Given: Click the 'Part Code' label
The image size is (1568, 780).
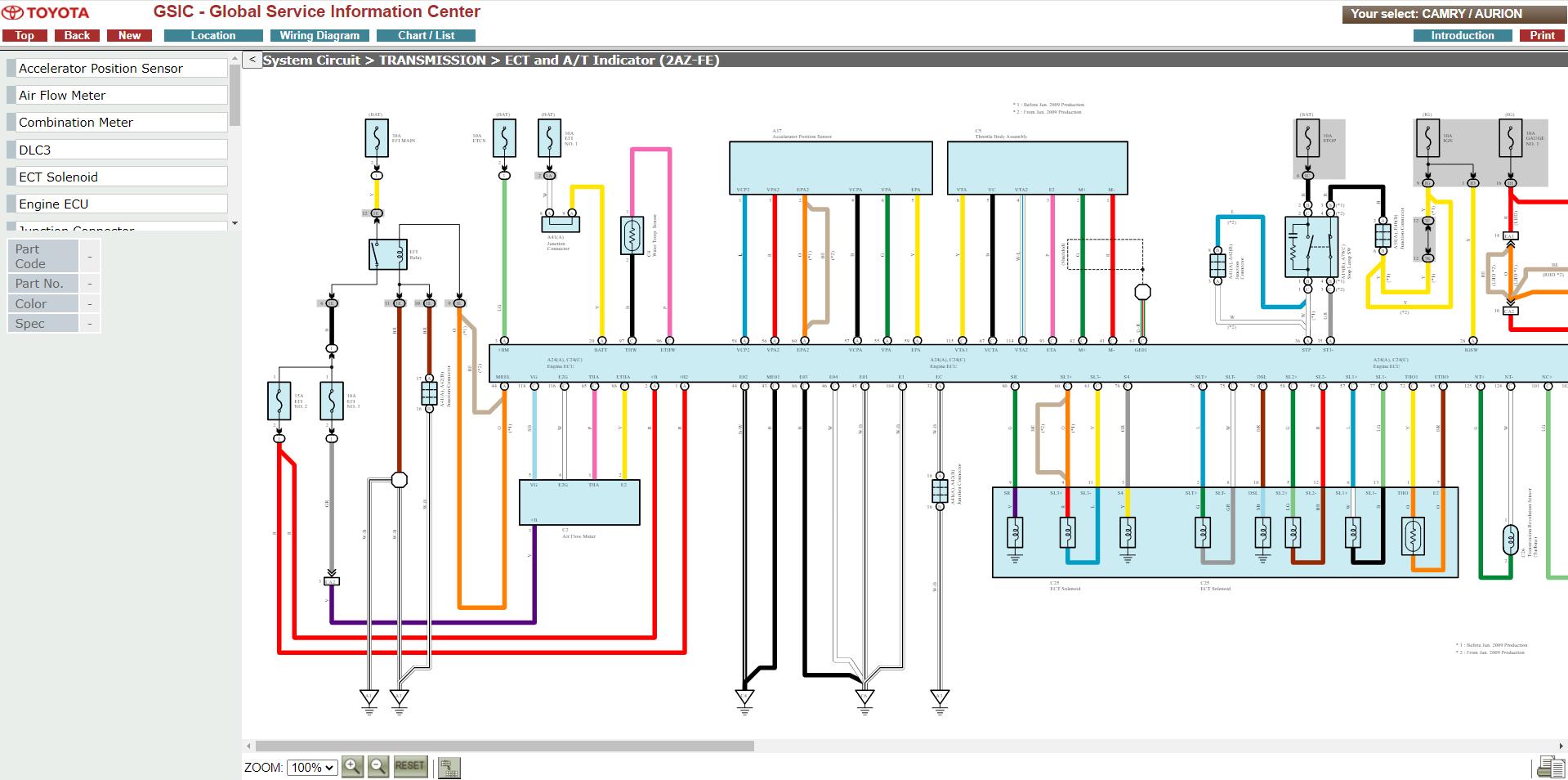Looking at the screenshot, I should tap(42, 256).
